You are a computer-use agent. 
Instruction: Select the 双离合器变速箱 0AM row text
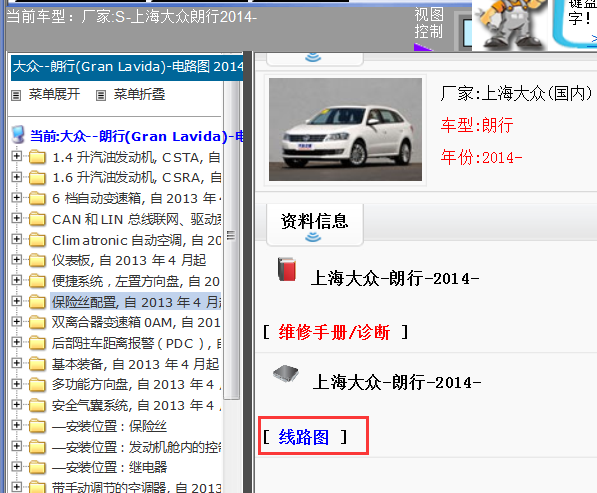coord(136,323)
